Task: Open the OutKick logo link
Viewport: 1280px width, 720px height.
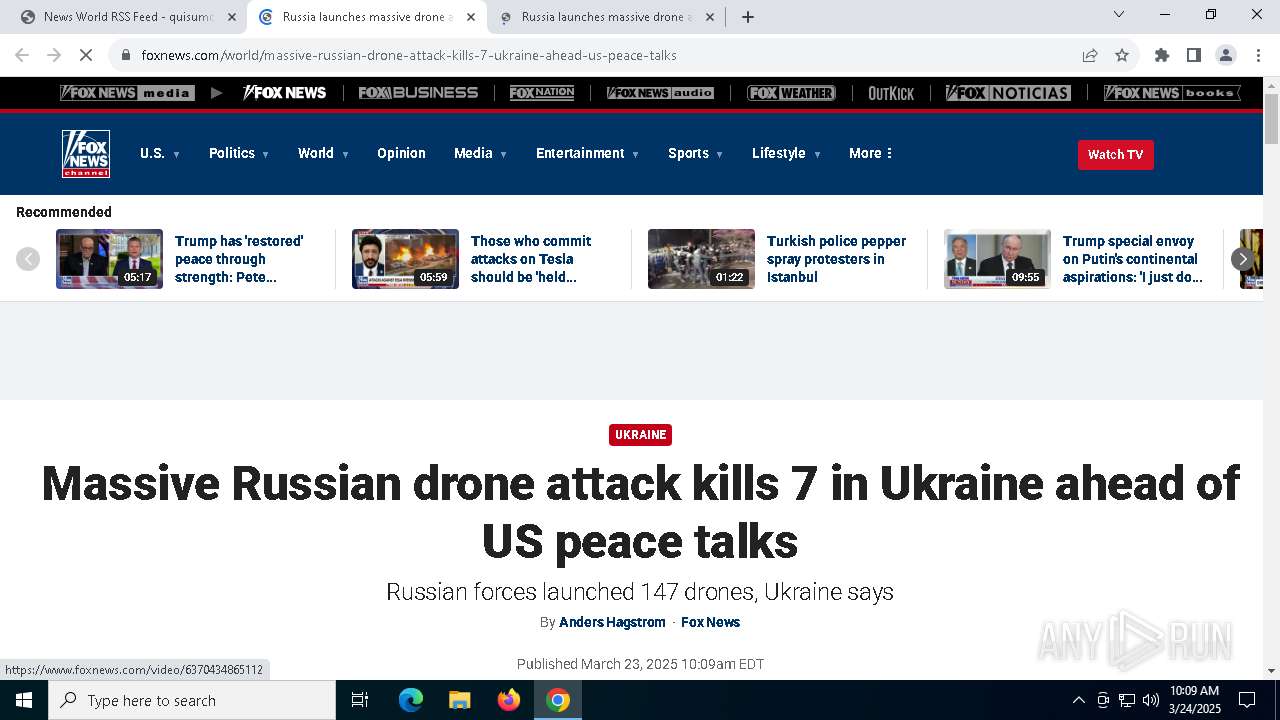Action: coord(891,93)
